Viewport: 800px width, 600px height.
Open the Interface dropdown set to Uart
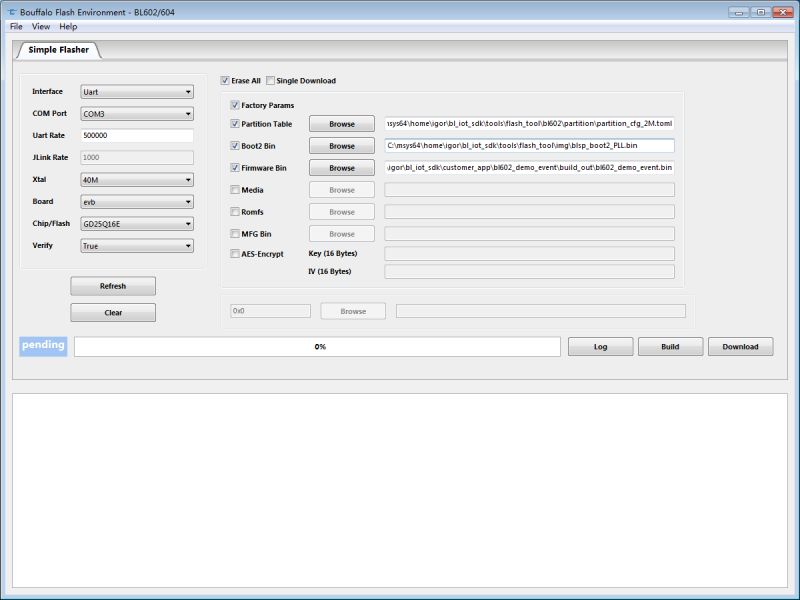click(x=137, y=92)
